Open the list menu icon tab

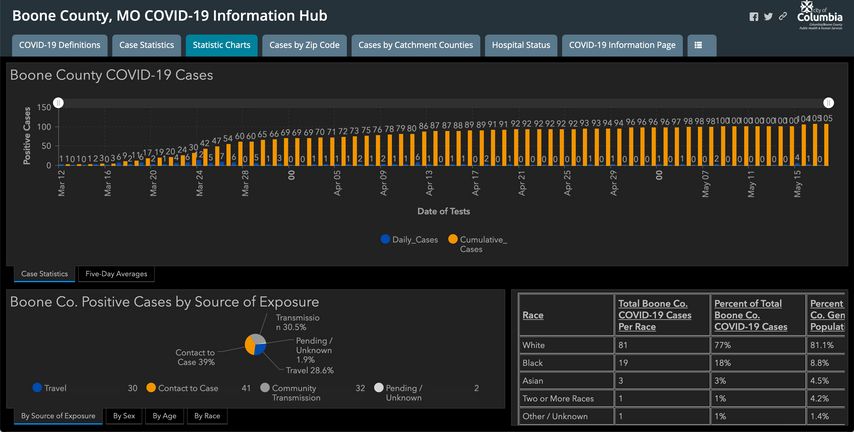click(700, 45)
